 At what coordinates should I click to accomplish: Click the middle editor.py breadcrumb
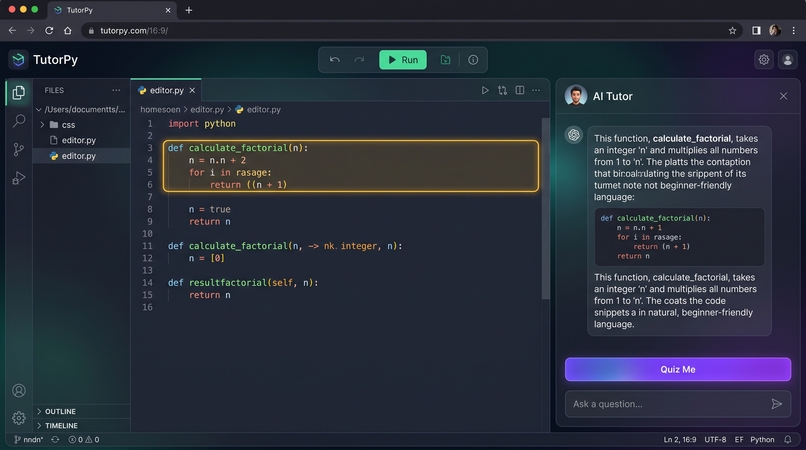(207, 110)
